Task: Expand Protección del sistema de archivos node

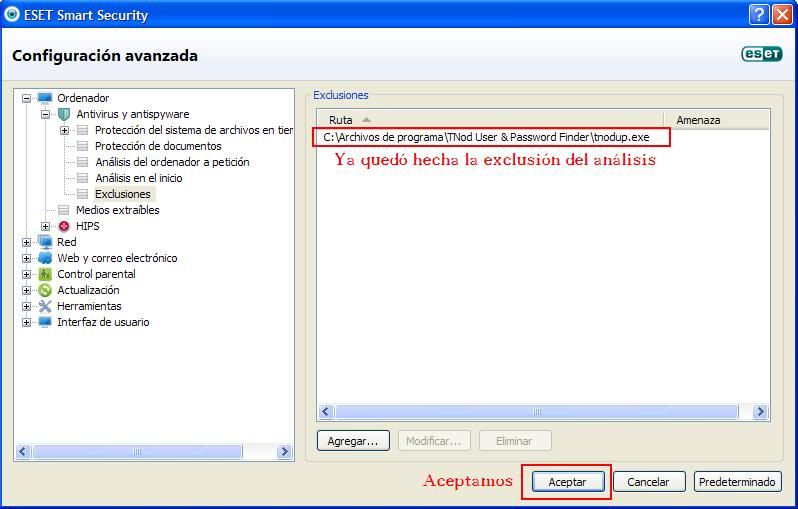Action: 65,130
